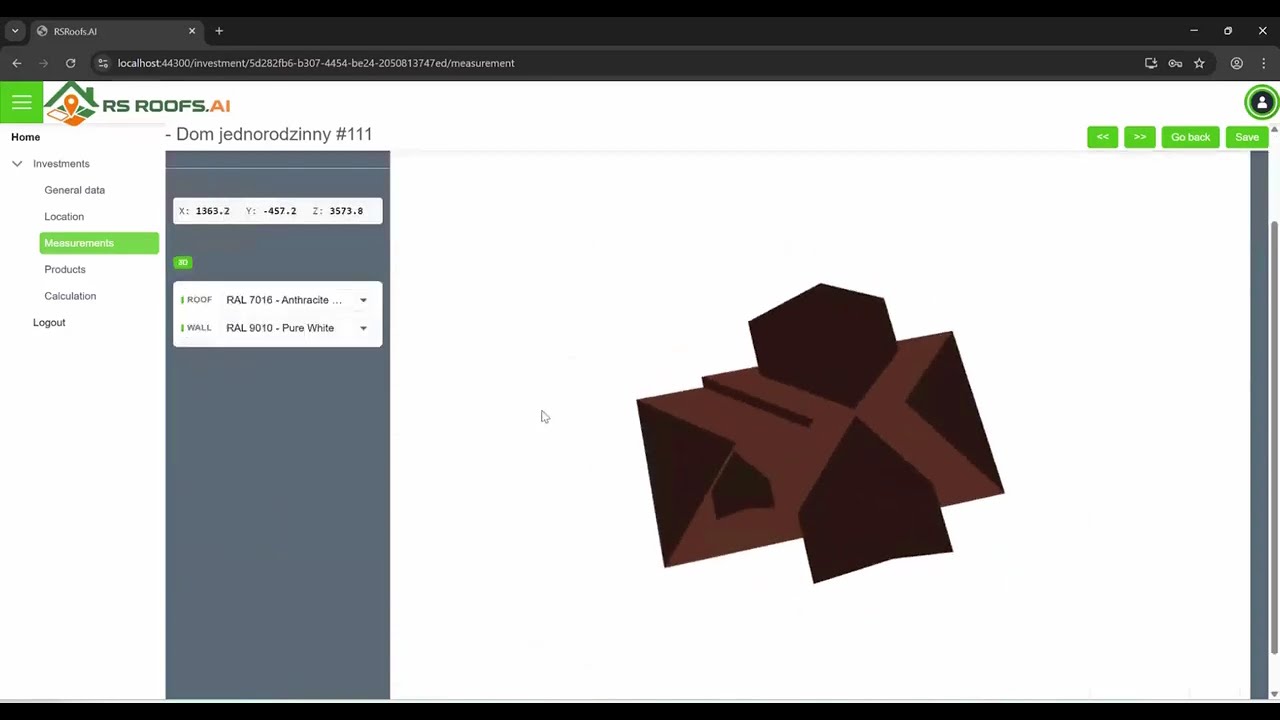
Task: Collapse the Investments tree chevron
Action: click(17, 164)
